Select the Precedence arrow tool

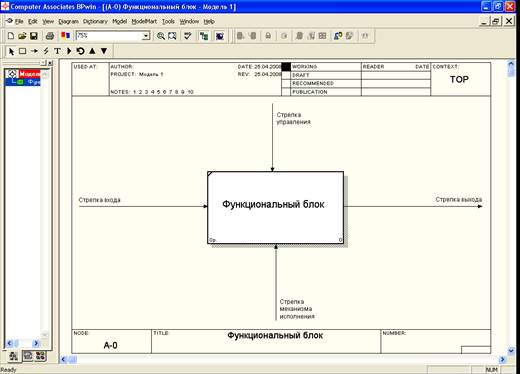[x=34, y=51]
